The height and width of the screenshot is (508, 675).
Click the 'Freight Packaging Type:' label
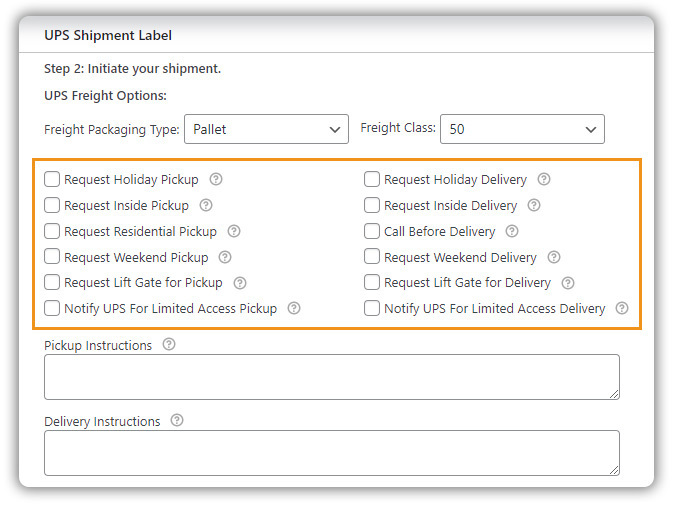(x=112, y=130)
